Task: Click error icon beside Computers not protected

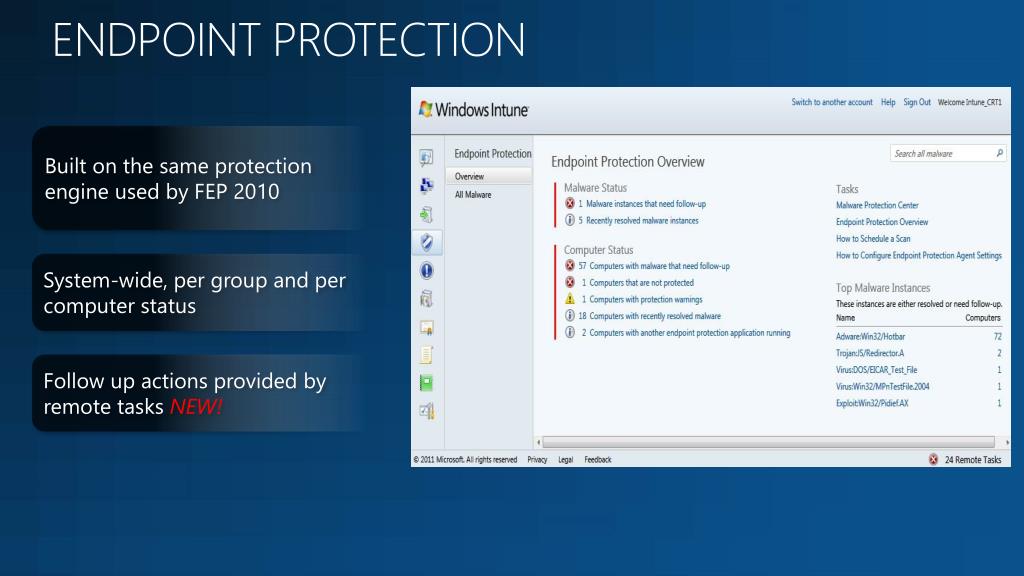Action: pos(570,282)
